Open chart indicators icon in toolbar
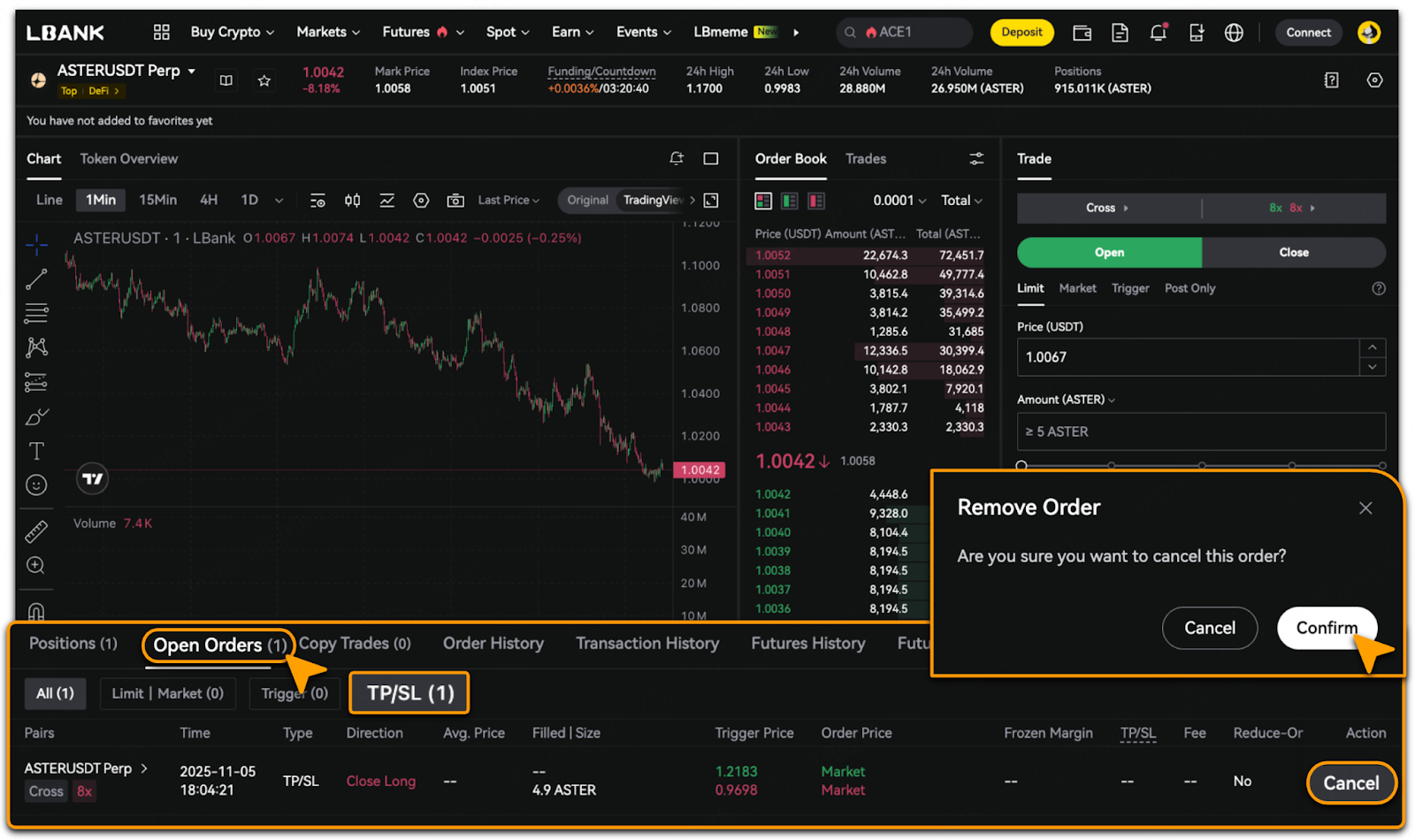This screenshot has height=840, width=1415. [x=386, y=201]
